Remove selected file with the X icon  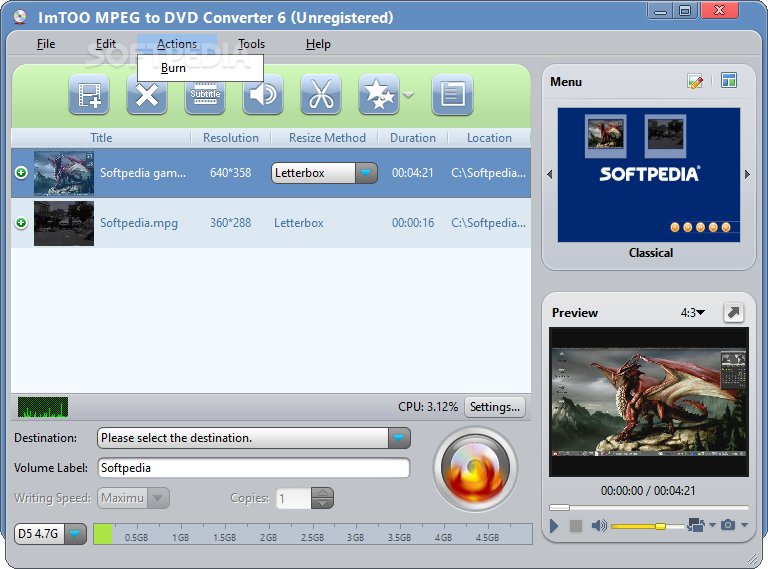pyautogui.click(x=147, y=95)
